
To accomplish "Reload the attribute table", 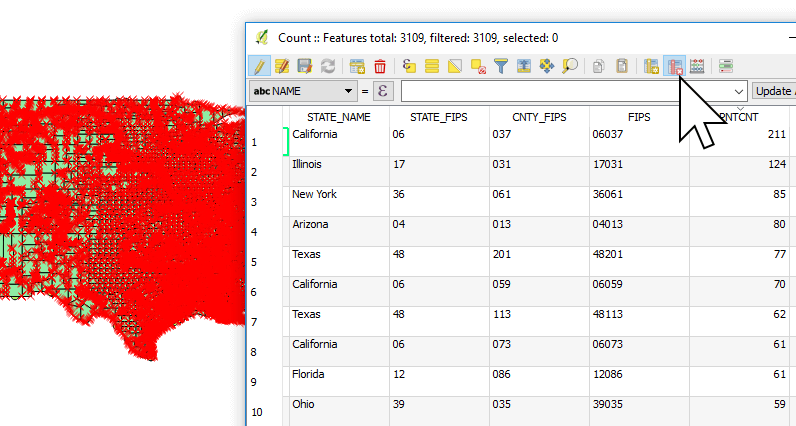I will [327, 66].
